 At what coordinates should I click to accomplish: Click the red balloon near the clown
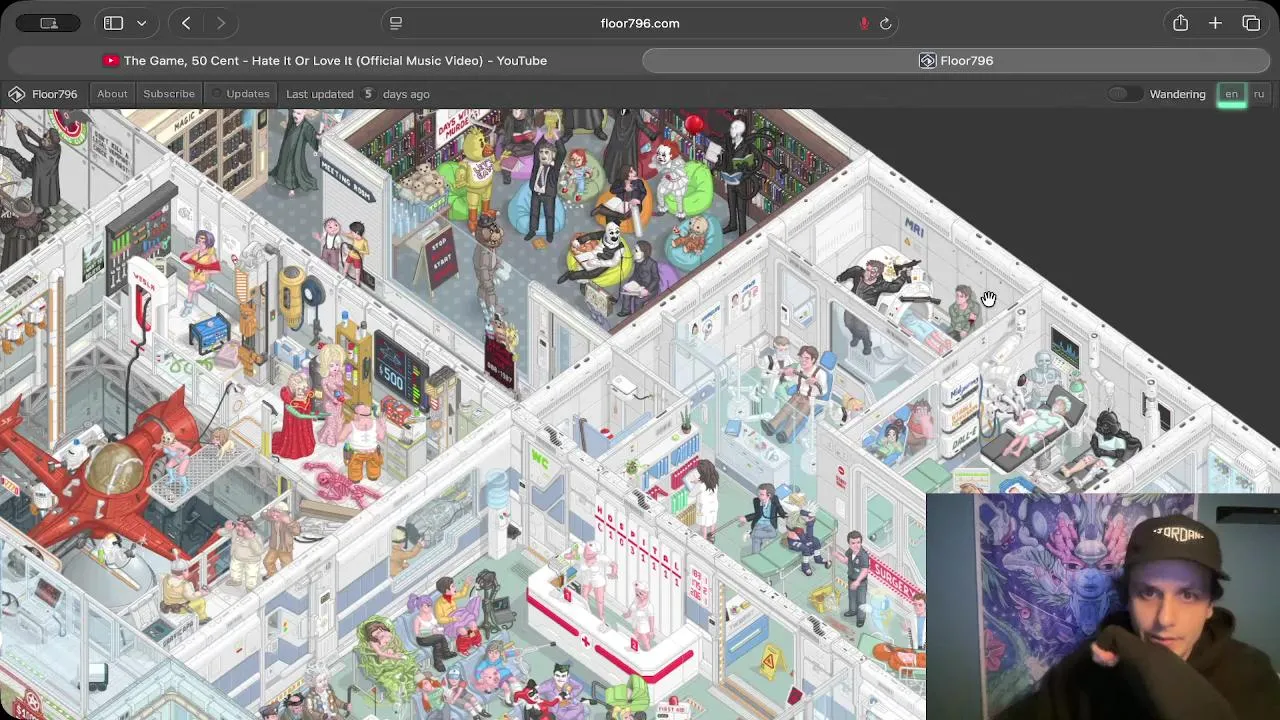[x=694, y=124]
